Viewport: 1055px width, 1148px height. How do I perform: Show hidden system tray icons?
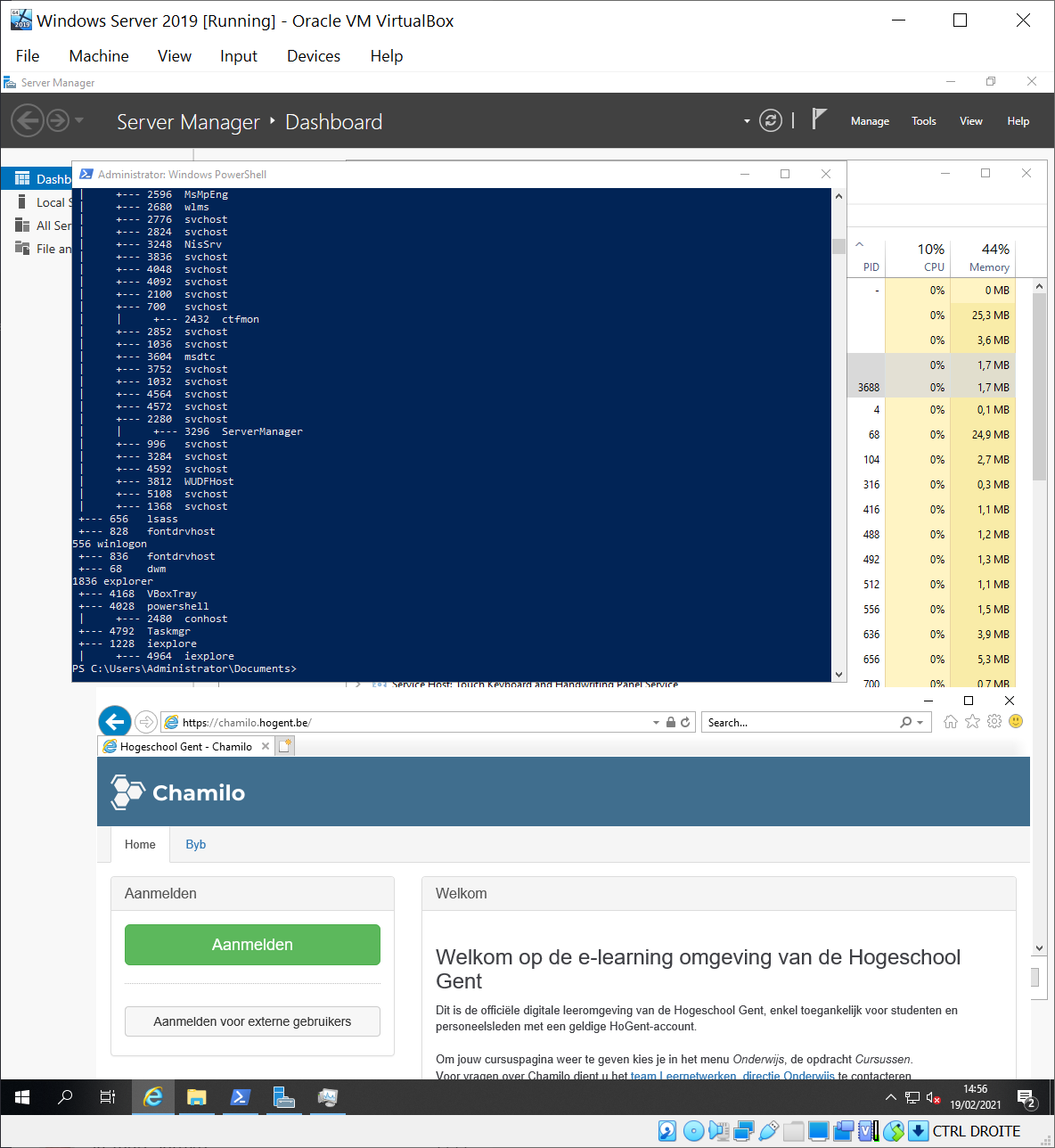pos(890,1097)
